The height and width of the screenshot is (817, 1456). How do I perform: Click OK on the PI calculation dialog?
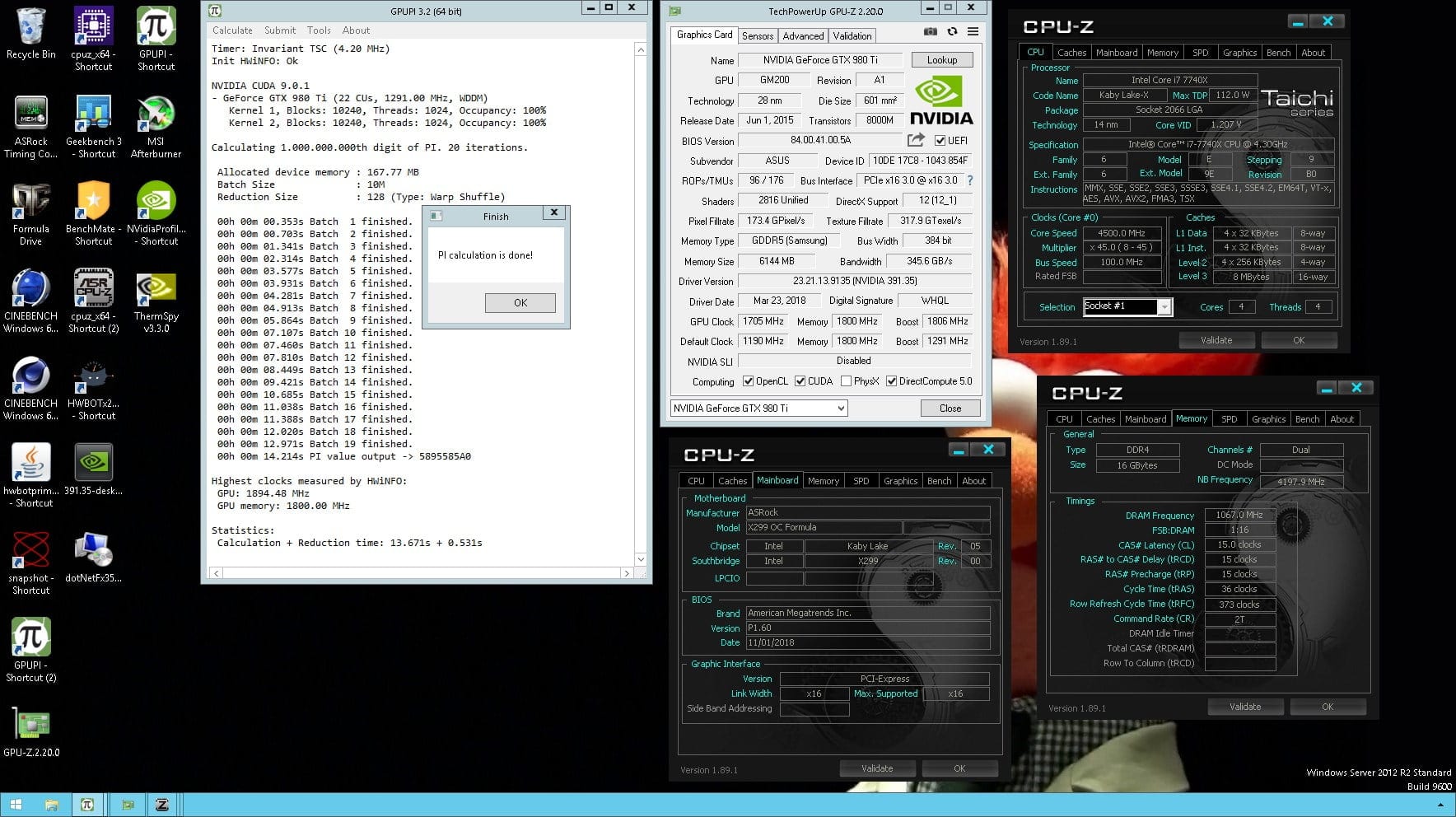(x=520, y=302)
